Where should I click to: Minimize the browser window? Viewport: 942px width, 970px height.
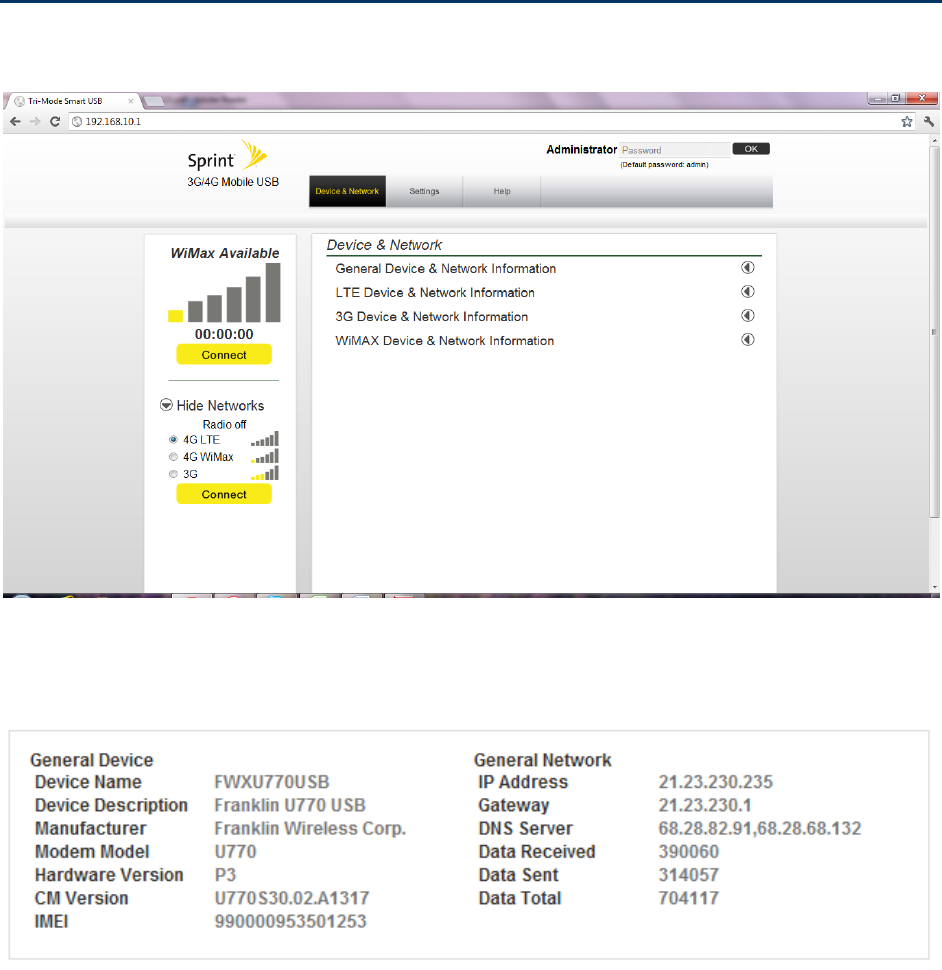[878, 98]
